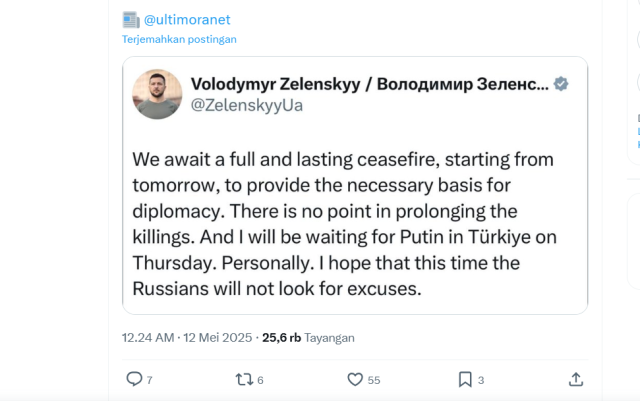This screenshot has width=640, height=401.
Task: Click the Terjemahkan postingan link
Action: coord(179,39)
